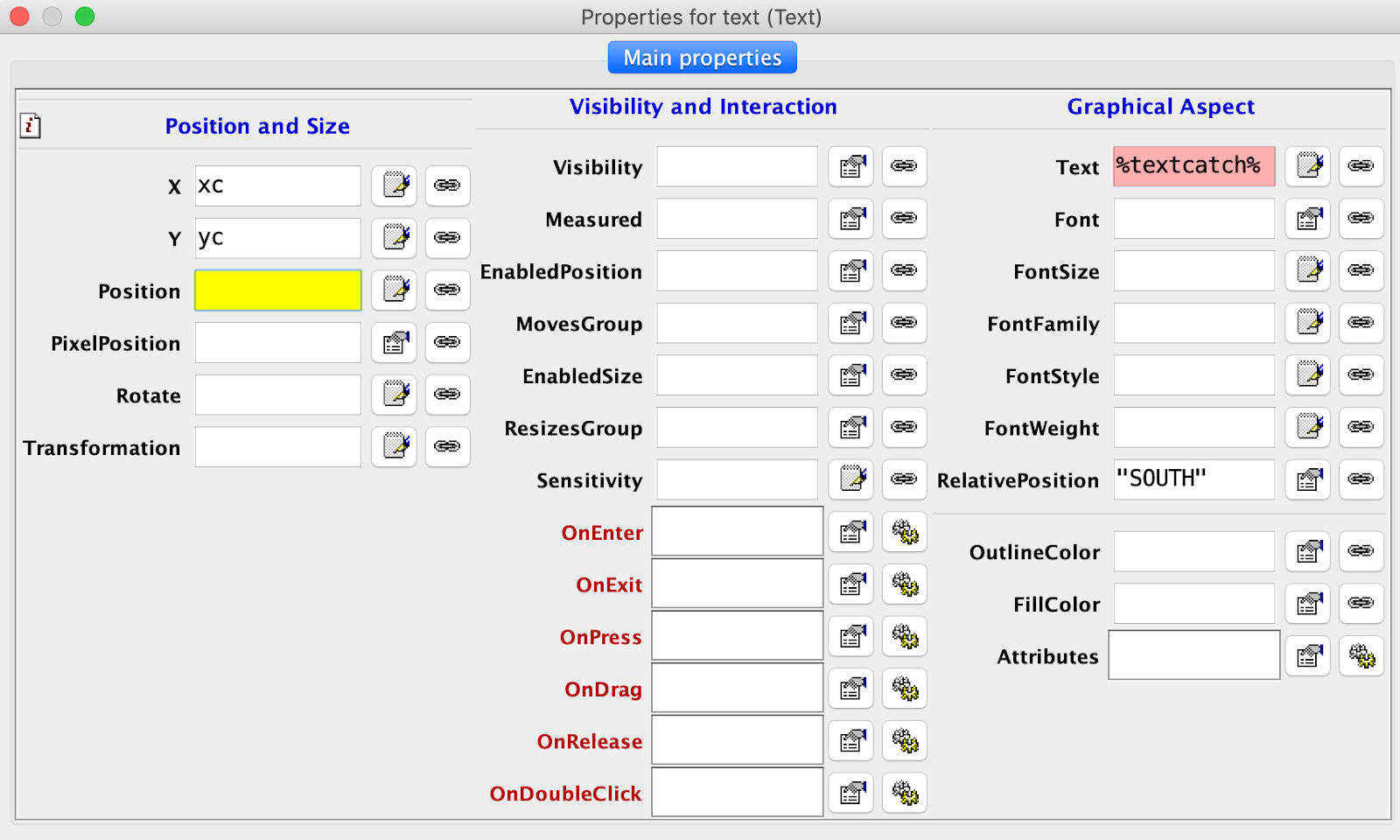Click the info icon beside Position and Size
Viewport: 1400px width, 840px height.
(x=31, y=126)
